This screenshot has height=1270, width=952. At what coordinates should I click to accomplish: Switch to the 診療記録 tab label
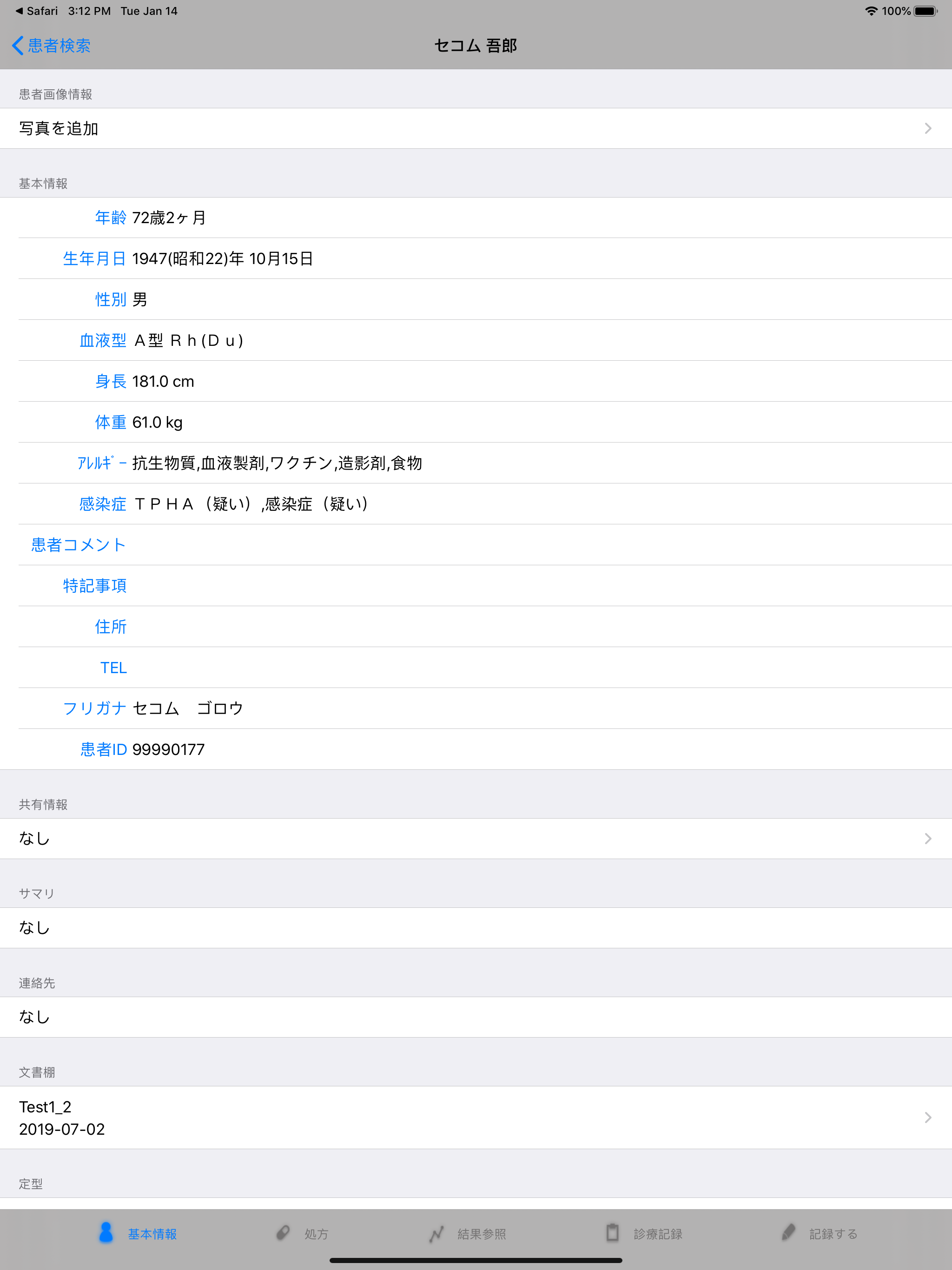point(658,1234)
